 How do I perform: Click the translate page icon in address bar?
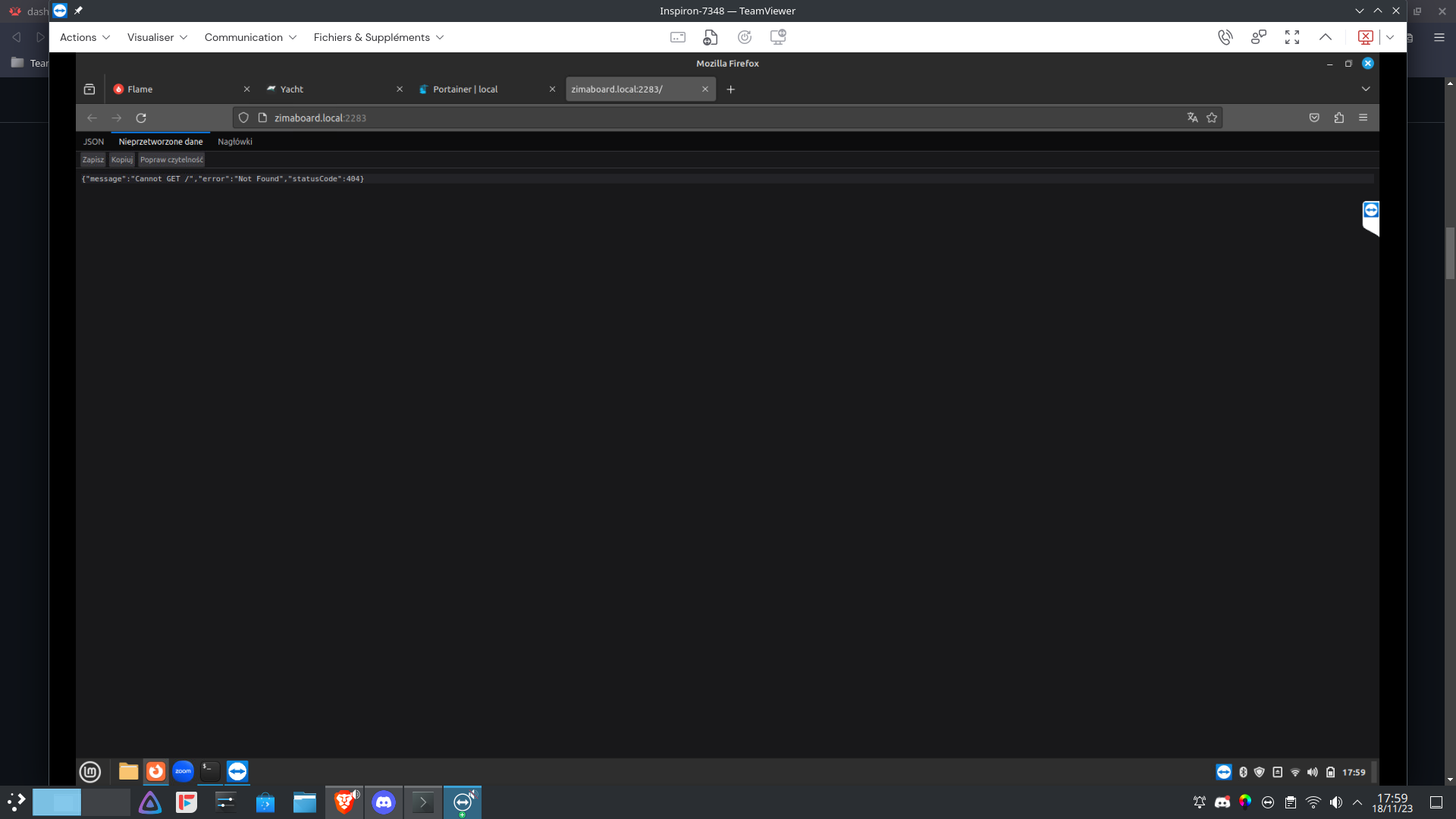click(x=1192, y=118)
